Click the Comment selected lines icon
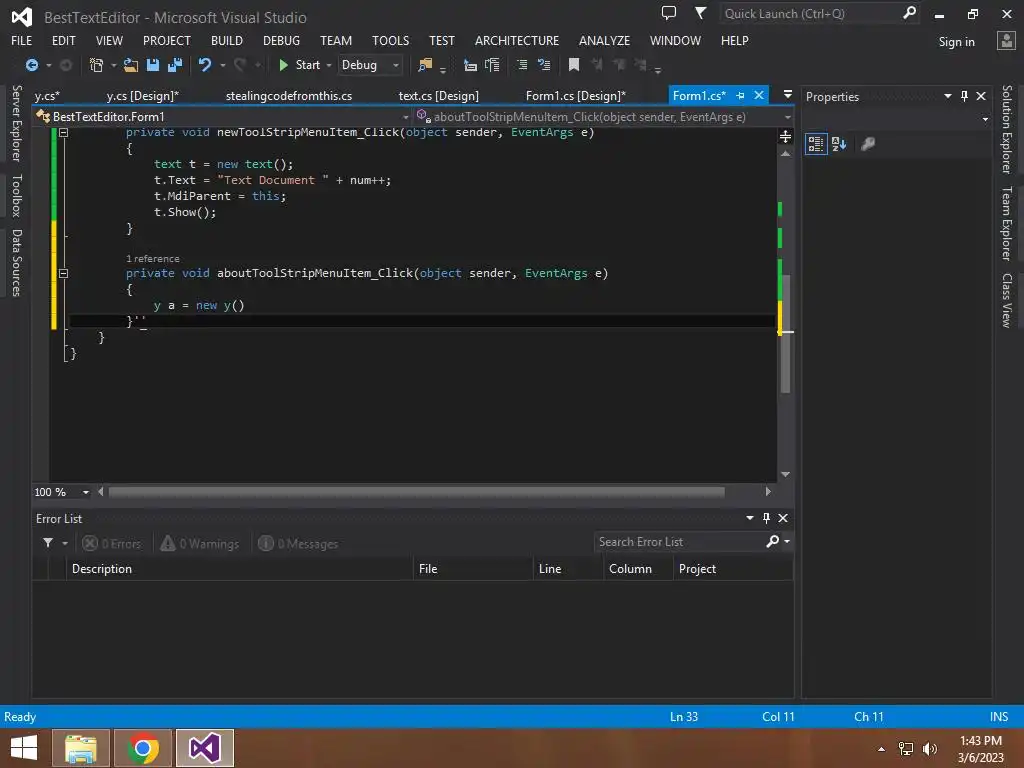1024x768 pixels. [522, 65]
